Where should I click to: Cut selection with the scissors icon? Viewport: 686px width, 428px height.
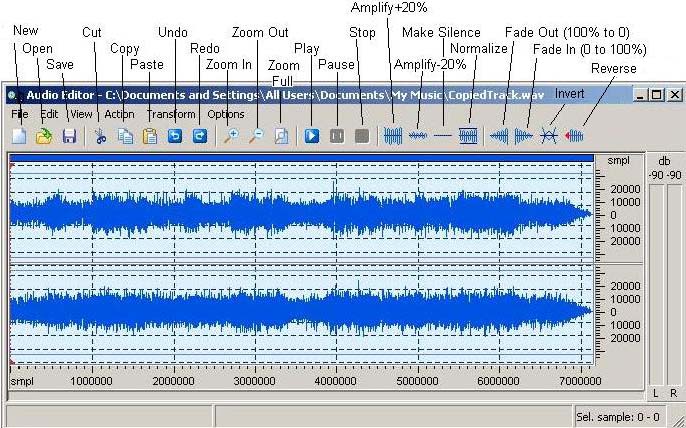click(100, 136)
